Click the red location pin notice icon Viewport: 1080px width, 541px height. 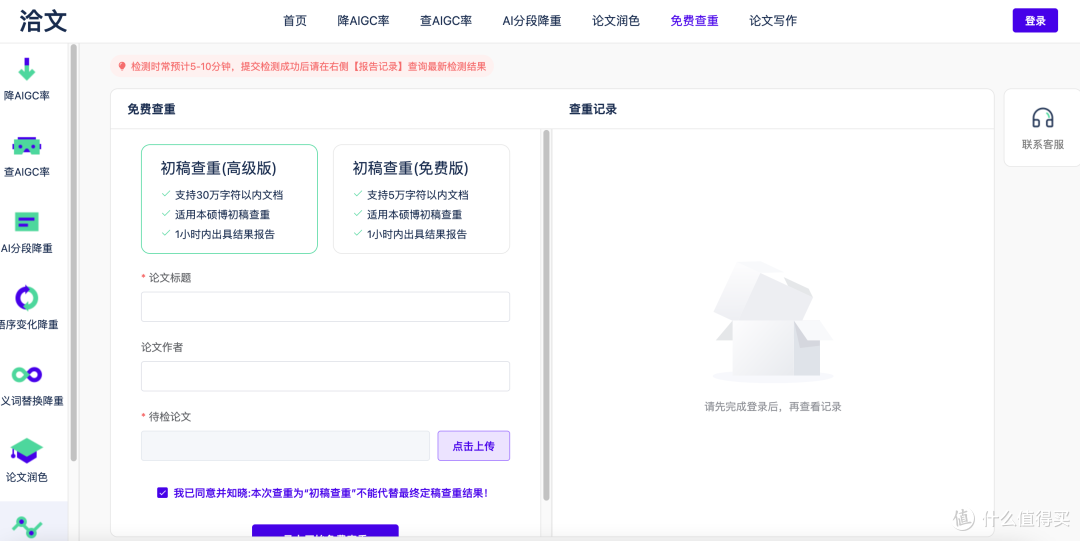(x=122, y=67)
